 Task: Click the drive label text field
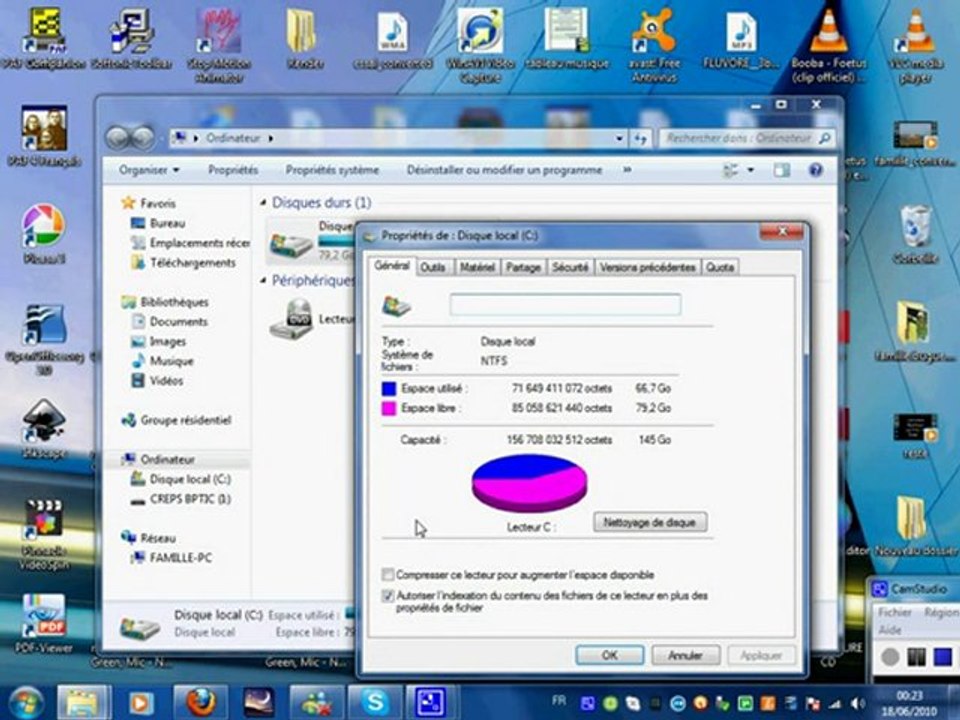[565, 304]
